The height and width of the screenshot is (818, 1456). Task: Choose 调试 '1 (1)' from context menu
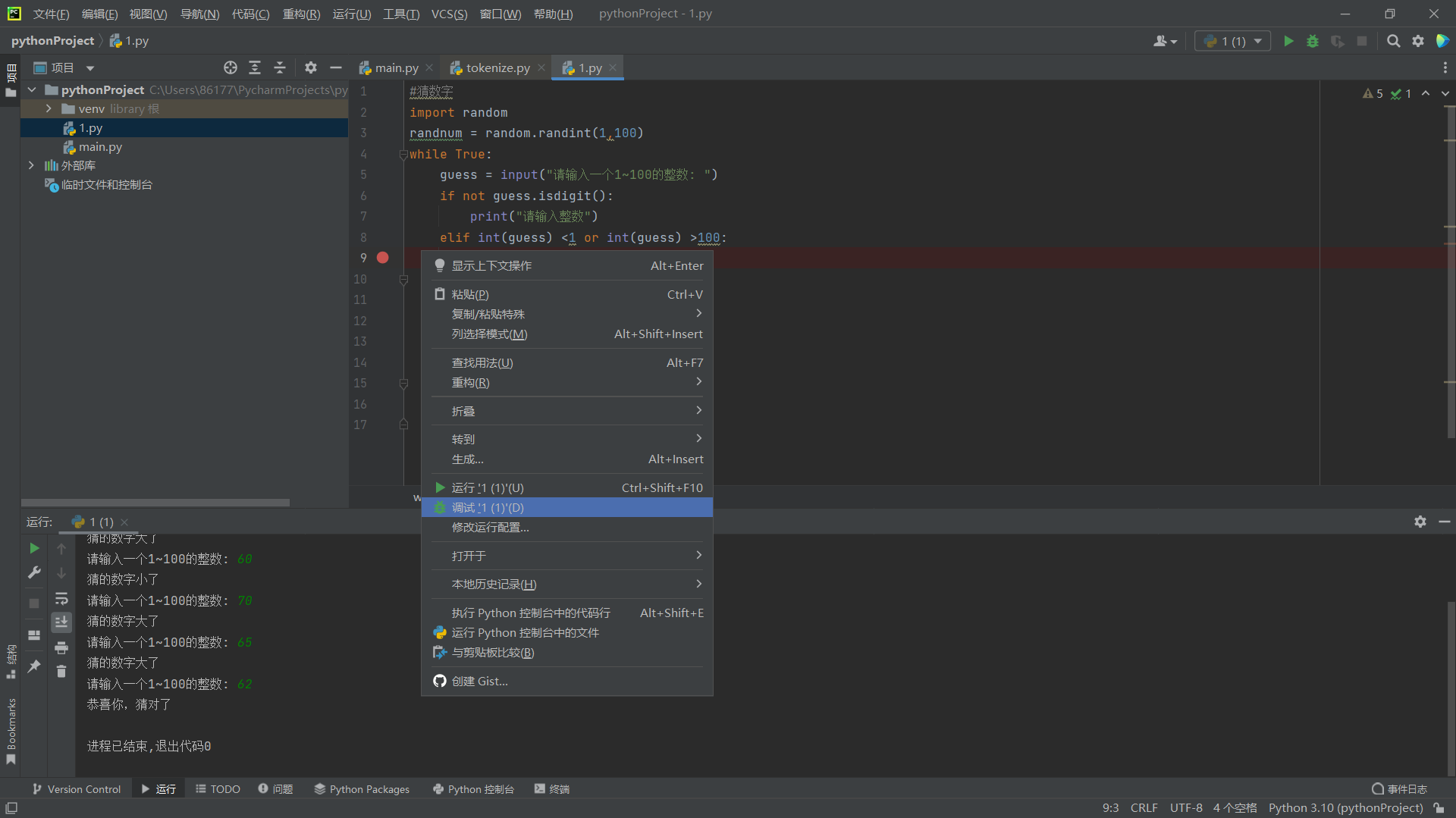click(567, 508)
